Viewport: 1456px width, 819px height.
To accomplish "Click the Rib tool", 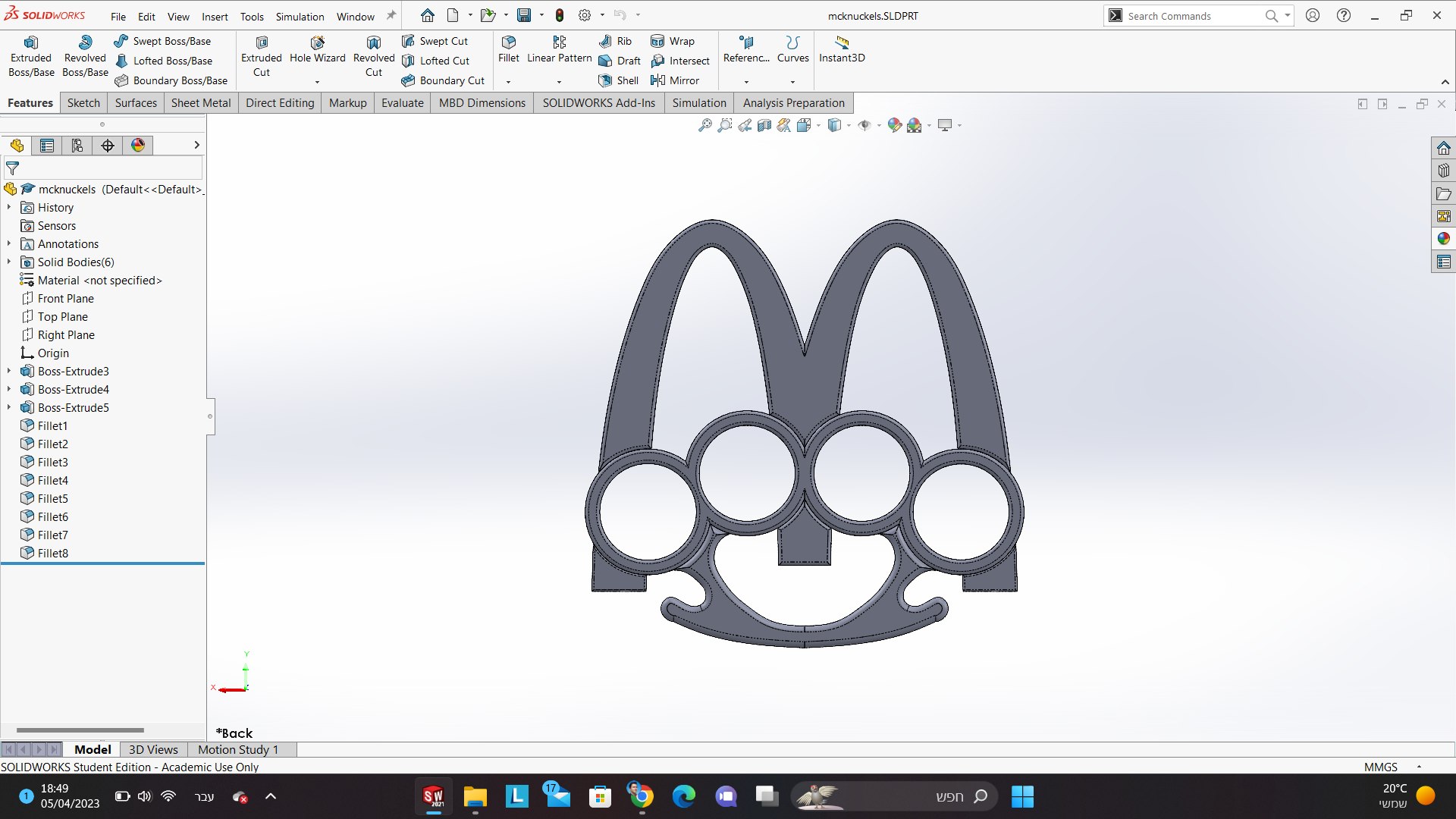I will coord(615,41).
